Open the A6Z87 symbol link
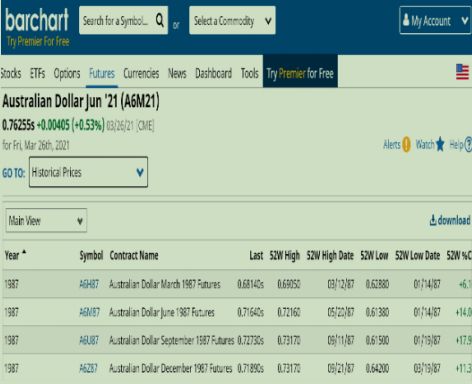The image size is (472, 384). pos(88,368)
